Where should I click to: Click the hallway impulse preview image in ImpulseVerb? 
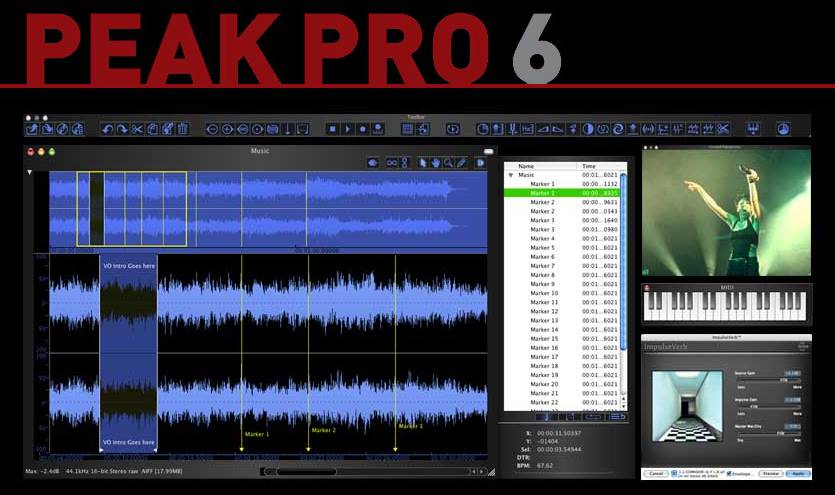pos(687,406)
